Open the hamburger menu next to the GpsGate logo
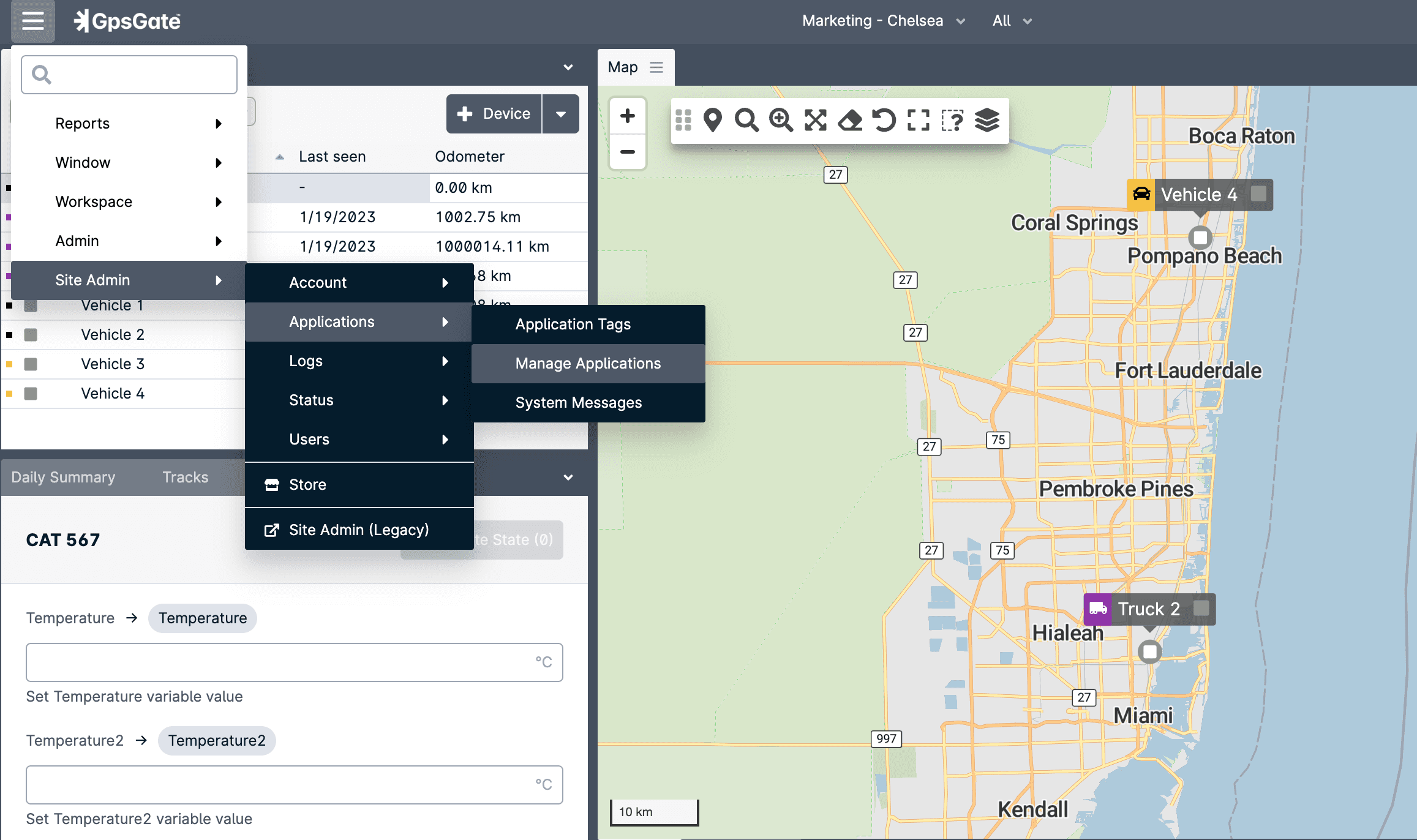Viewport: 1417px width, 840px height. click(32, 21)
